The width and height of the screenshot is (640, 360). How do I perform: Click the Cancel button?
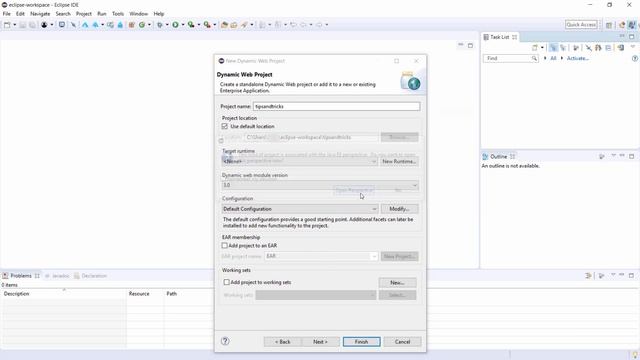pyautogui.click(x=402, y=342)
